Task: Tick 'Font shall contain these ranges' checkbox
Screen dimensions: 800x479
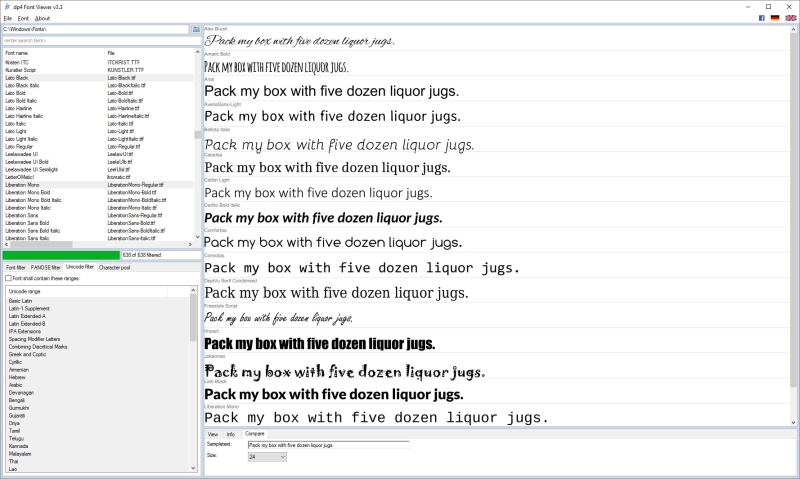Action: (8, 279)
